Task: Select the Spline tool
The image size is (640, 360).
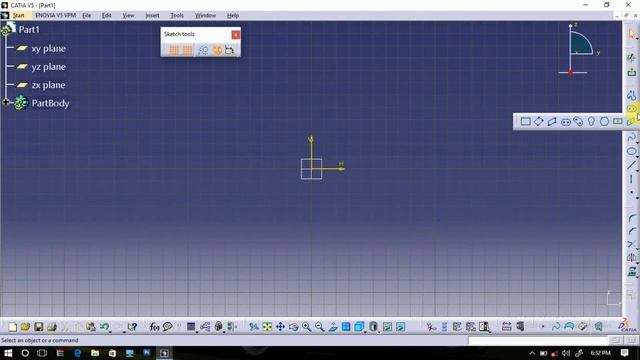Action: (x=632, y=138)
